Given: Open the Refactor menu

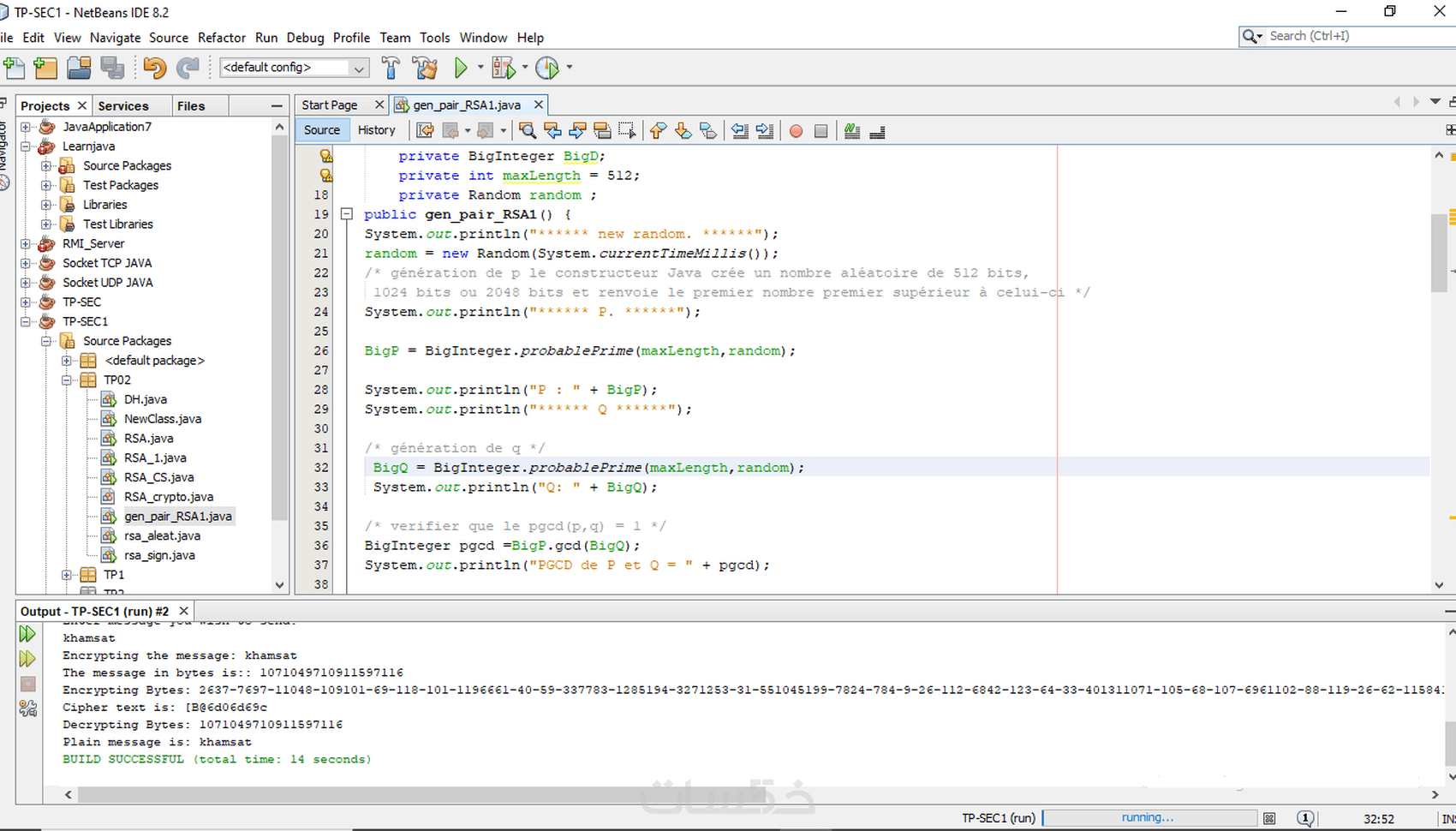Looking at the screenshot, I should coord(222,38).
